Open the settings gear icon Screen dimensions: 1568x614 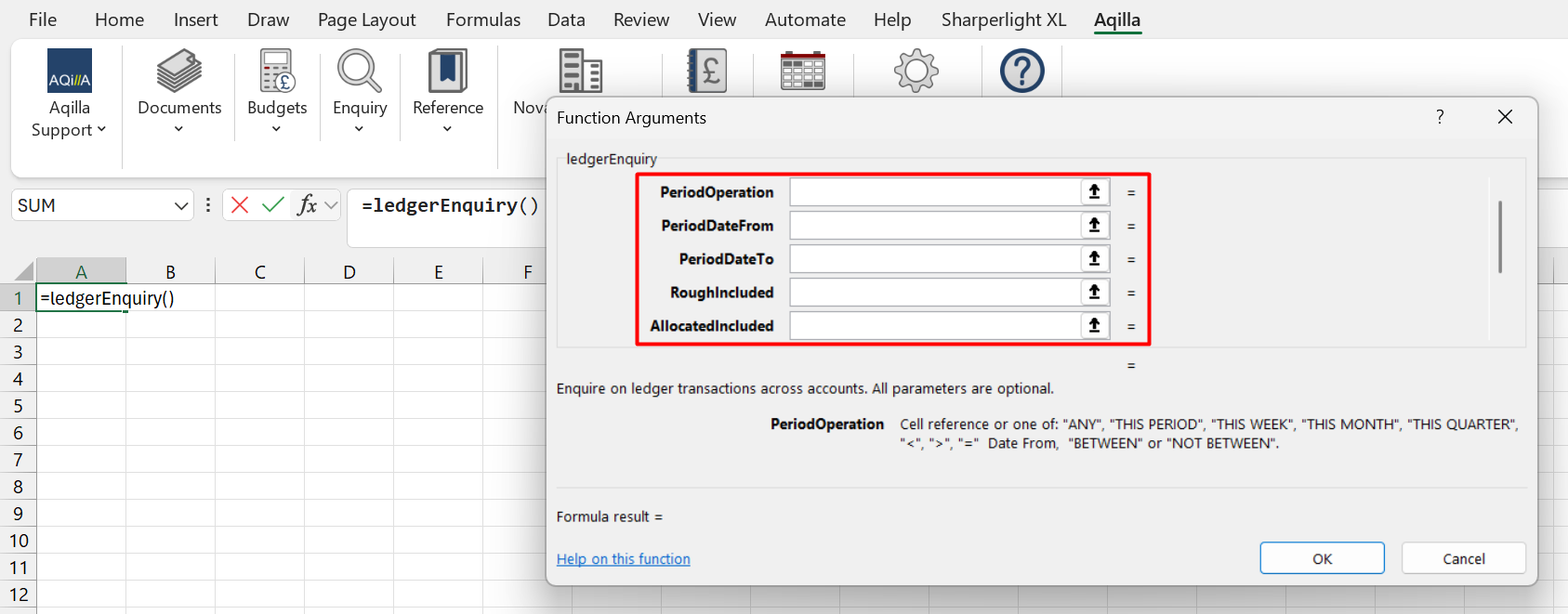coord(916,72)
